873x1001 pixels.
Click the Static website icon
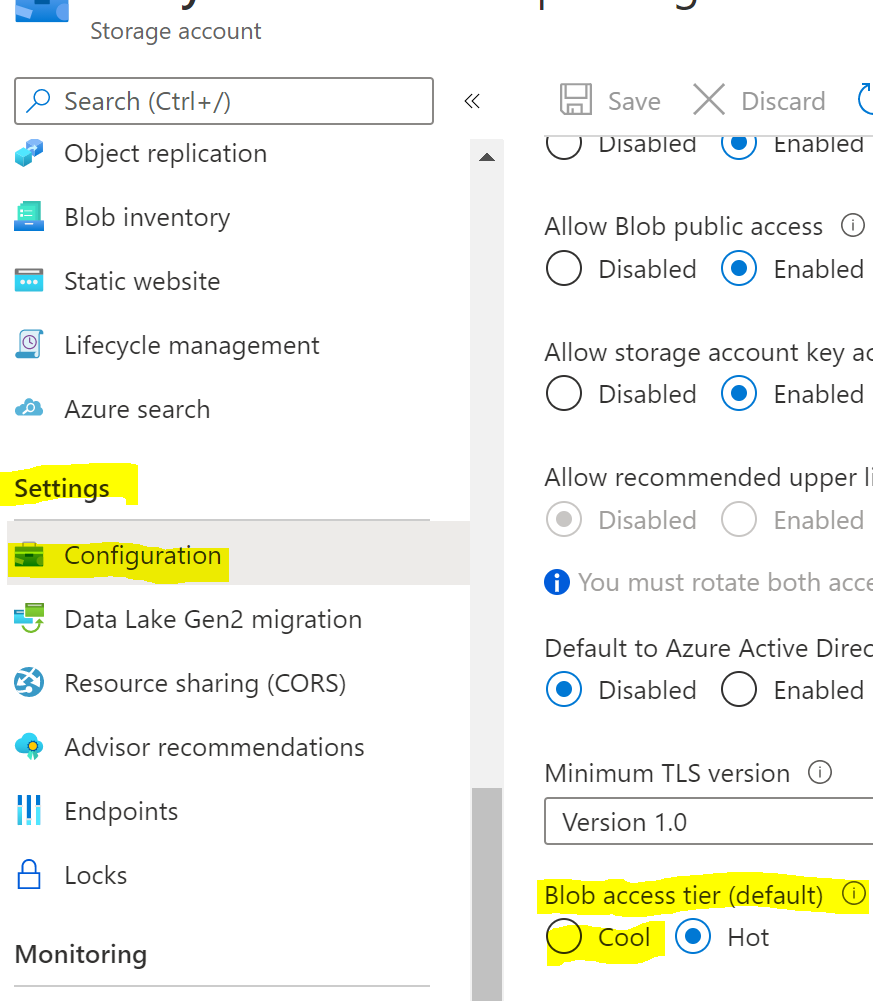(29, 280)
